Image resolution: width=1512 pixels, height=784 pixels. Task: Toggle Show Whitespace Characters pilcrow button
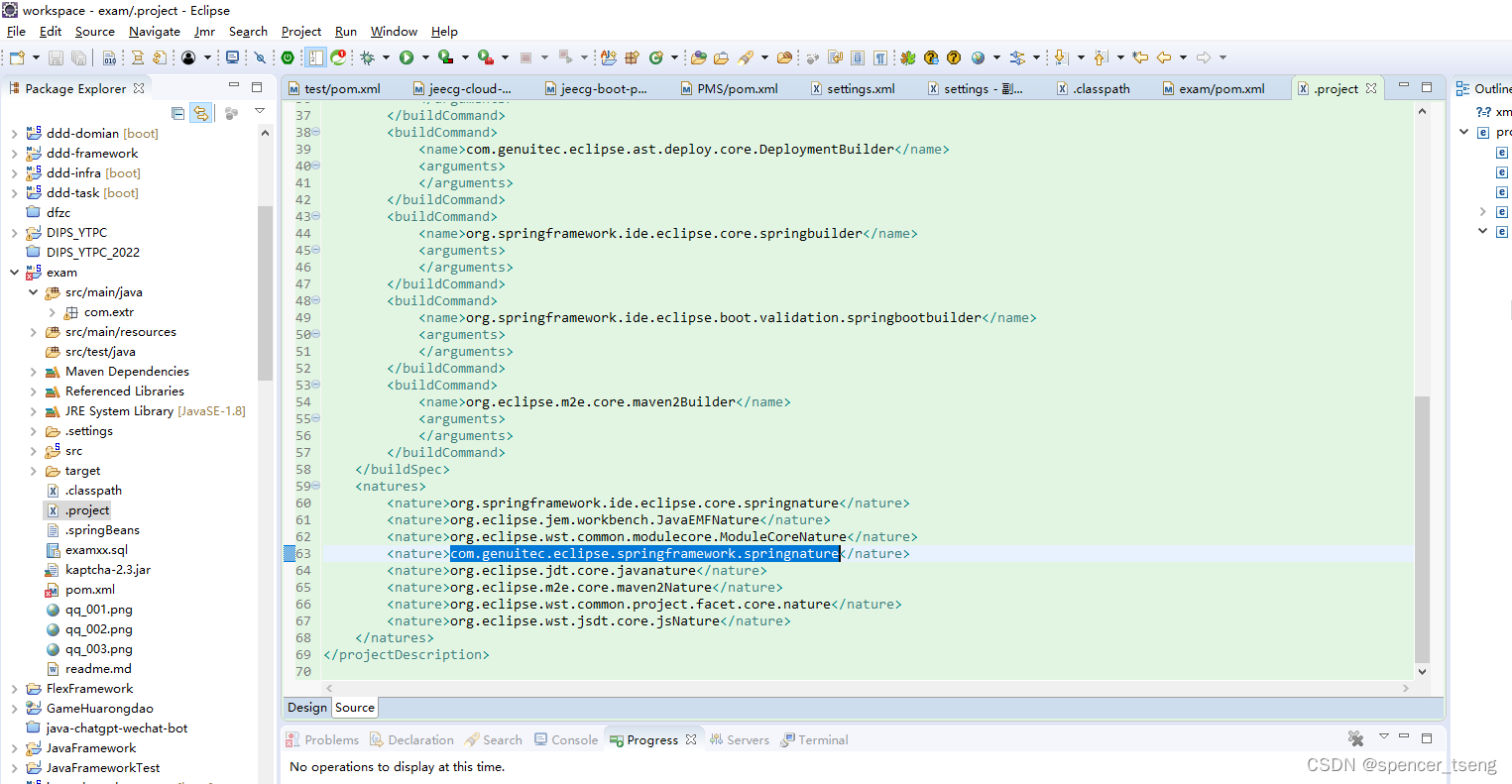[879, 57]
